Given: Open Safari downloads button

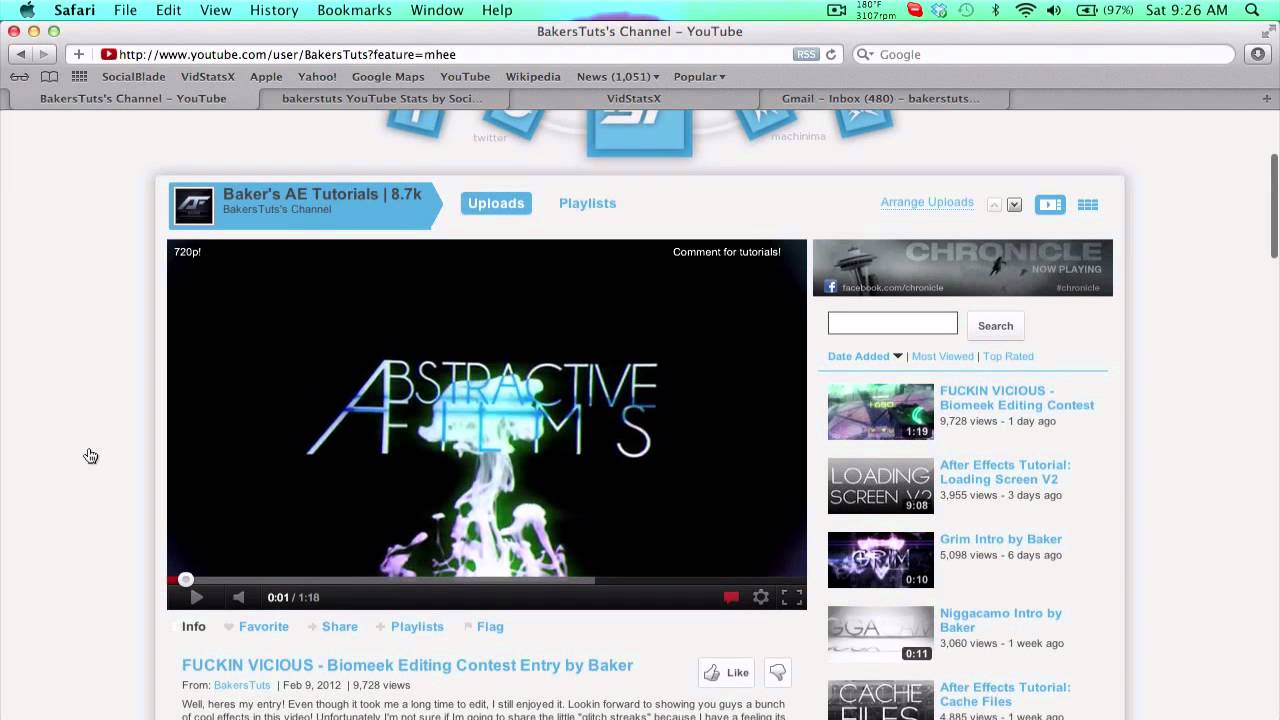Looking at the screenshot, I should [1258, 54].
